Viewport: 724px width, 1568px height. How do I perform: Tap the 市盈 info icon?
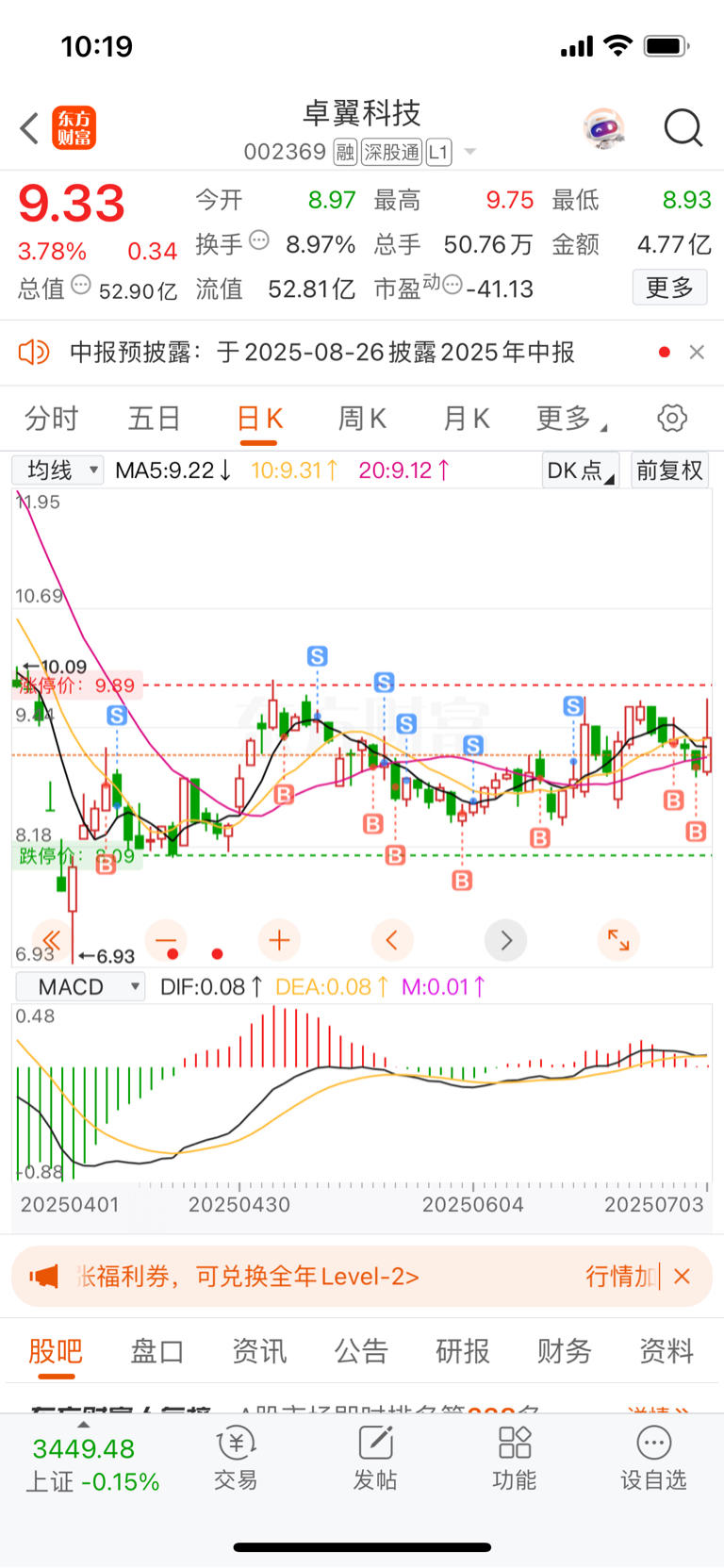(x=452, y=285)
